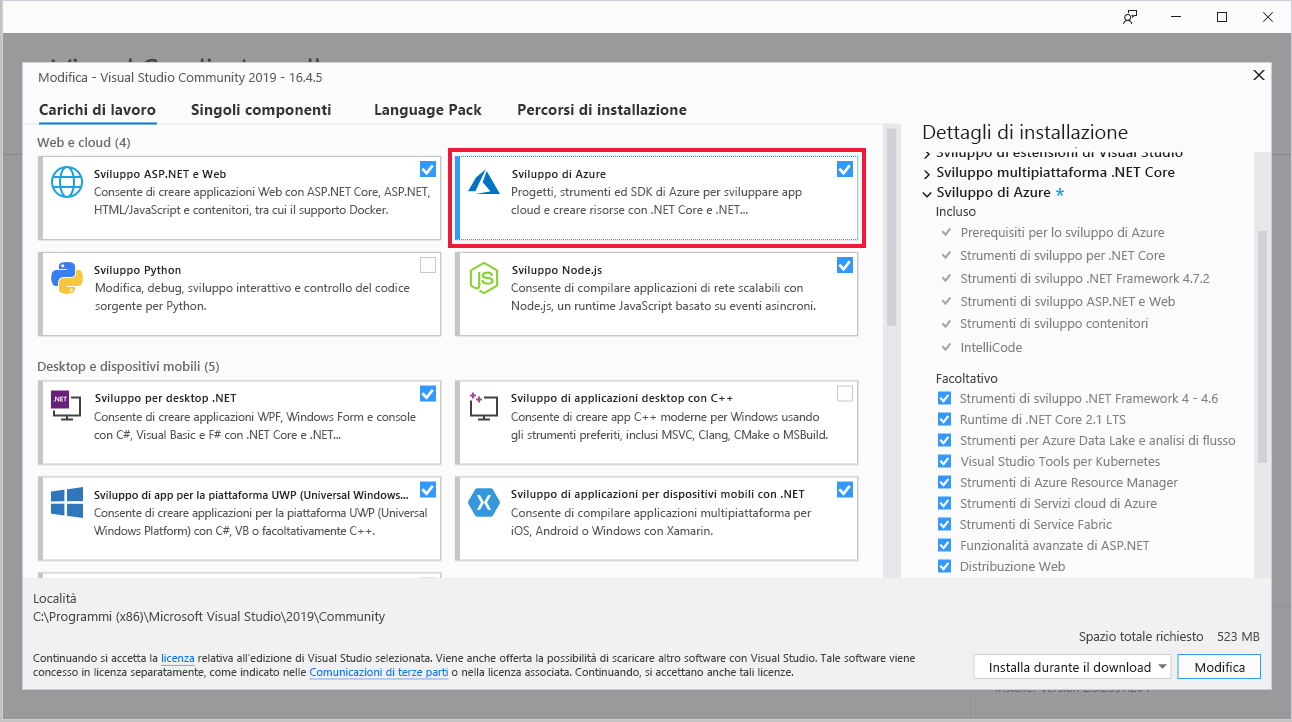Click the Azure logo icon

click(485, 181)
